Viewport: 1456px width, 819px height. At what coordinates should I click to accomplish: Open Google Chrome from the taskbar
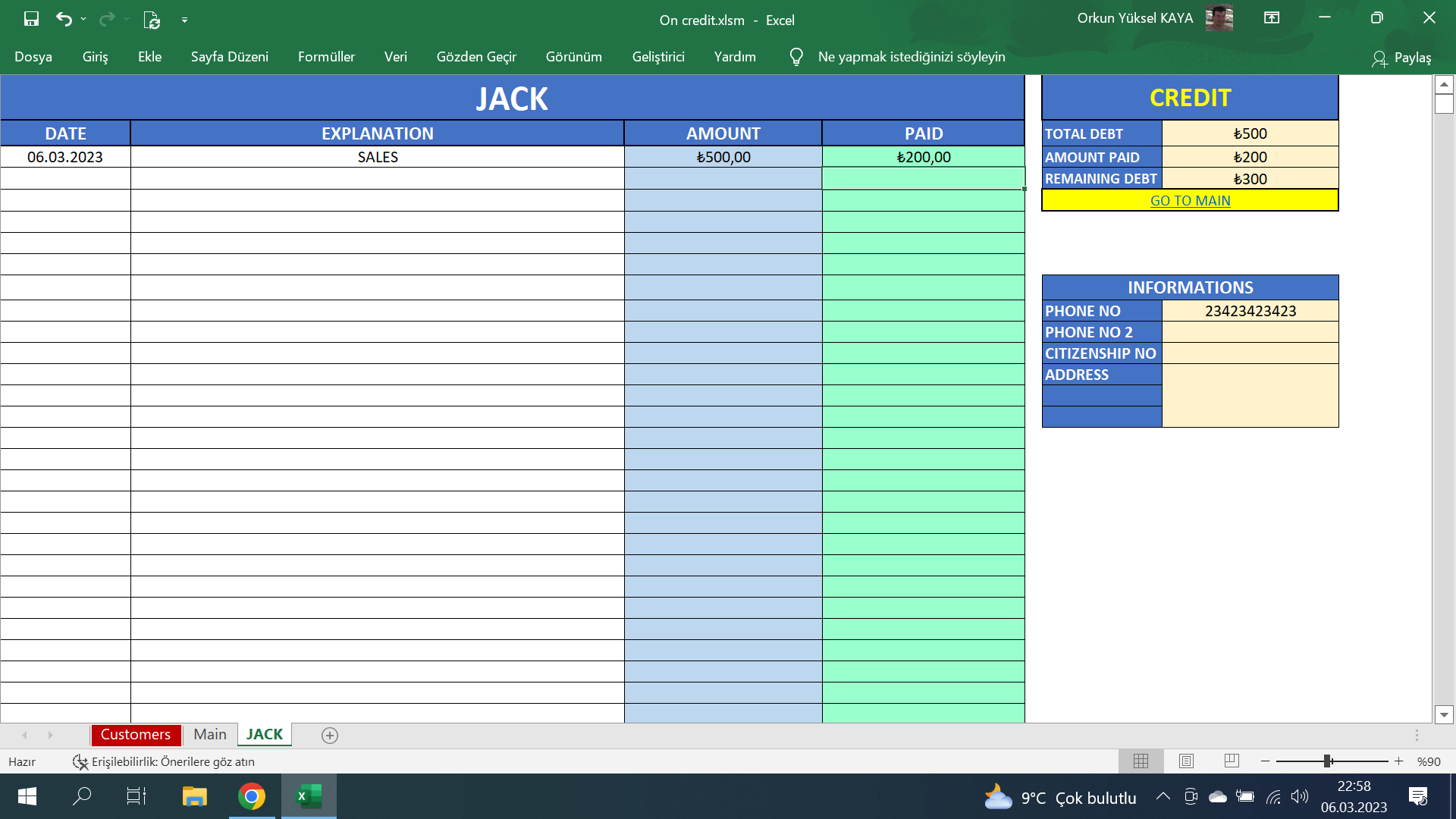tap(251, 796)
